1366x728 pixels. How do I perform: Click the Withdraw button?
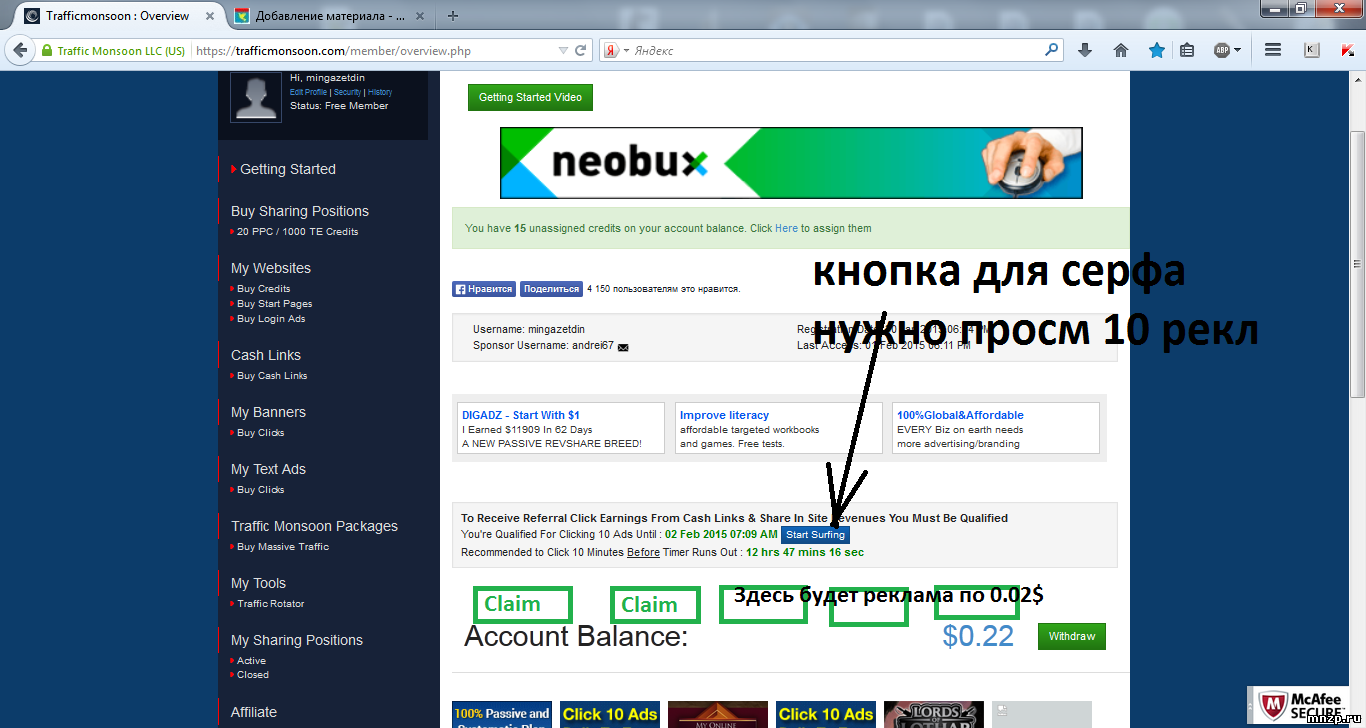coord(1072,636)
